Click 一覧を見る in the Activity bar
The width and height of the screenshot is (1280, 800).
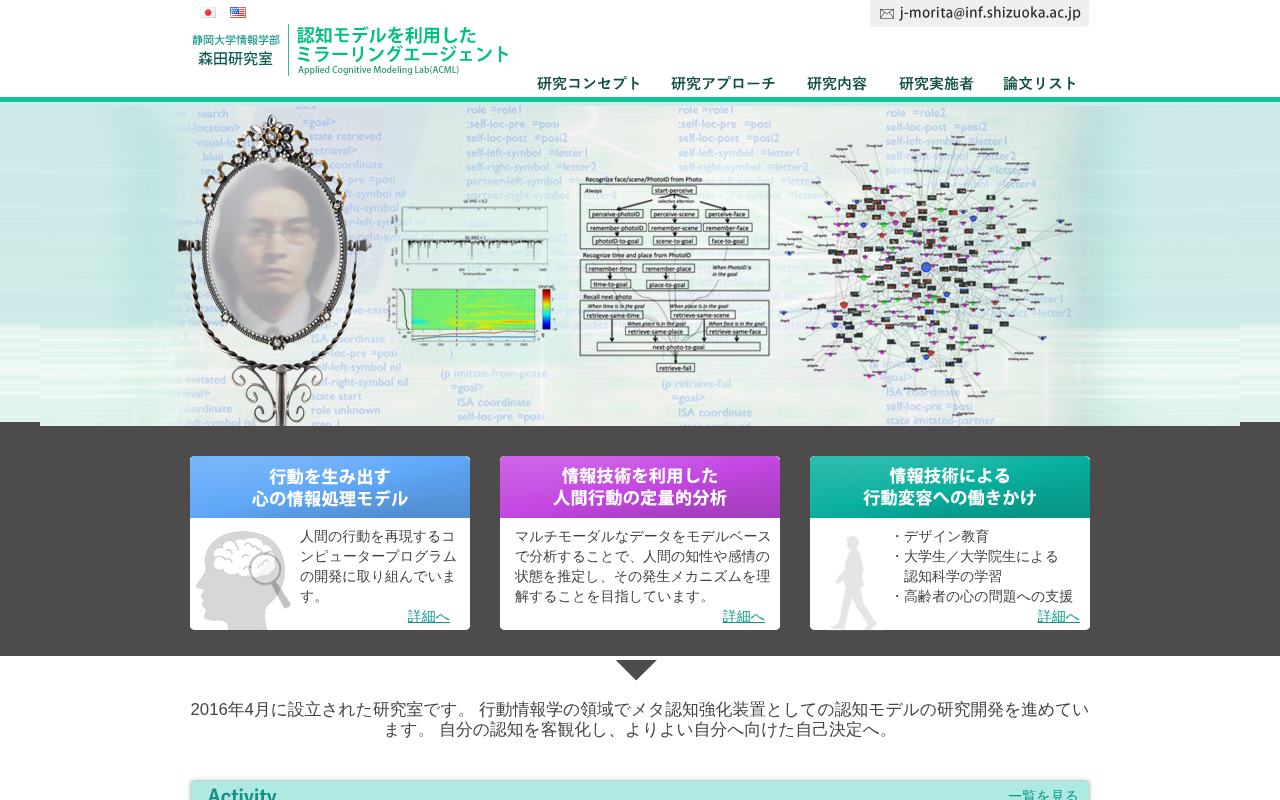[x=1043, y=795]
